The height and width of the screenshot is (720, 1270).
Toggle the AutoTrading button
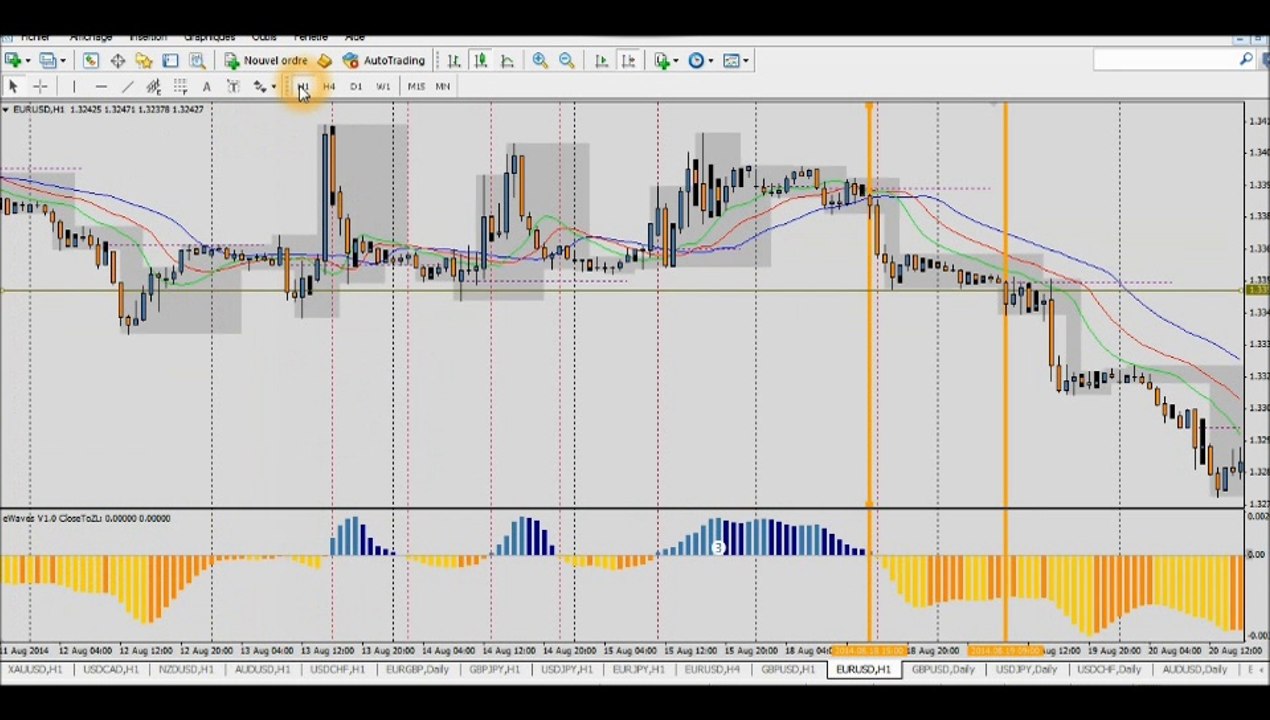384,61
